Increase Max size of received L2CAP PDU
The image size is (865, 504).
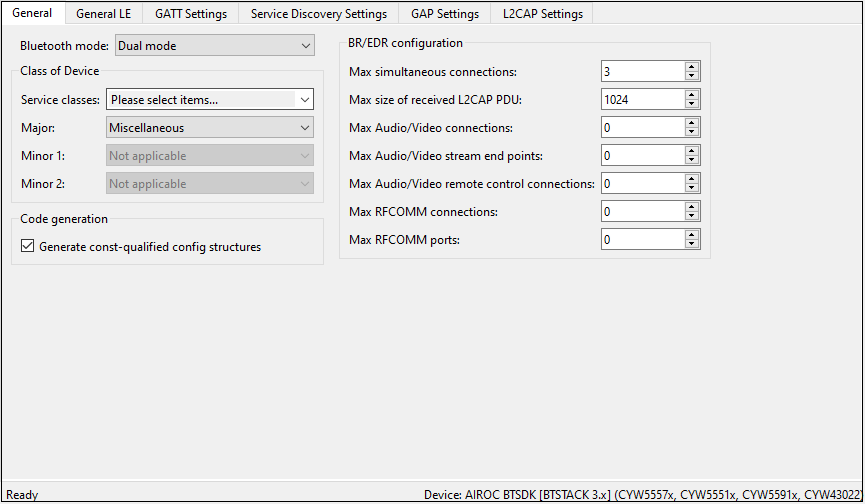click(x=692, y=95)
